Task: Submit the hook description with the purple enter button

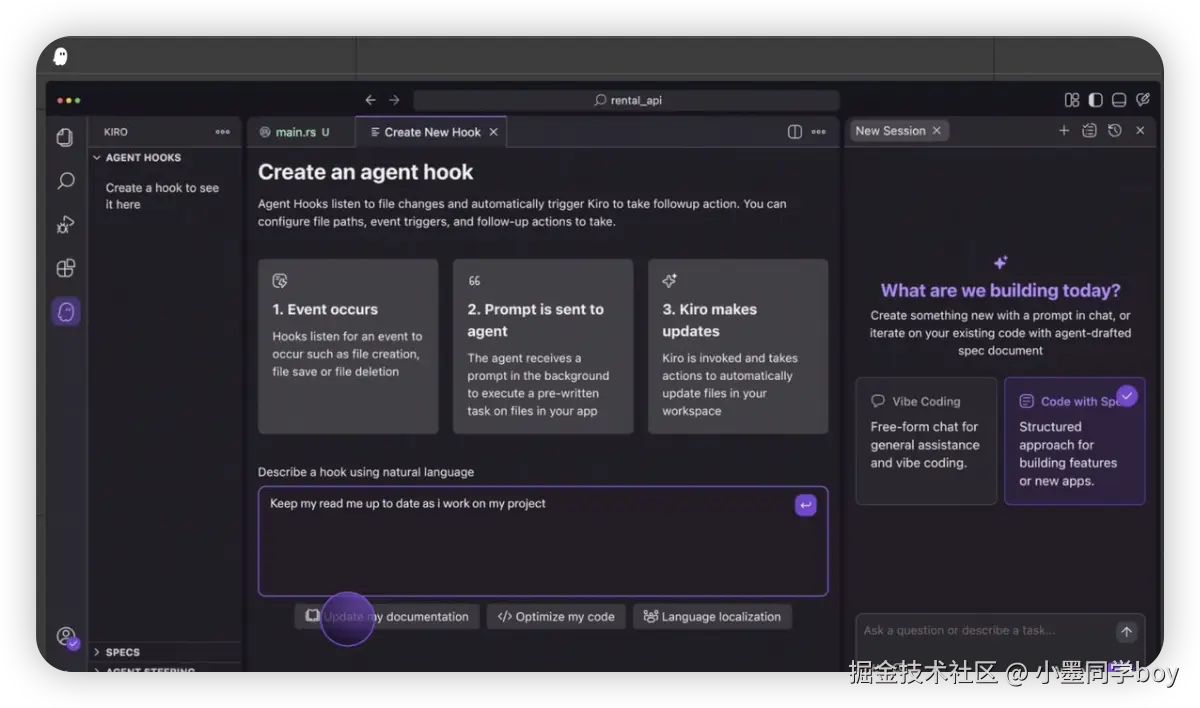Action: (x=806, y=505)
